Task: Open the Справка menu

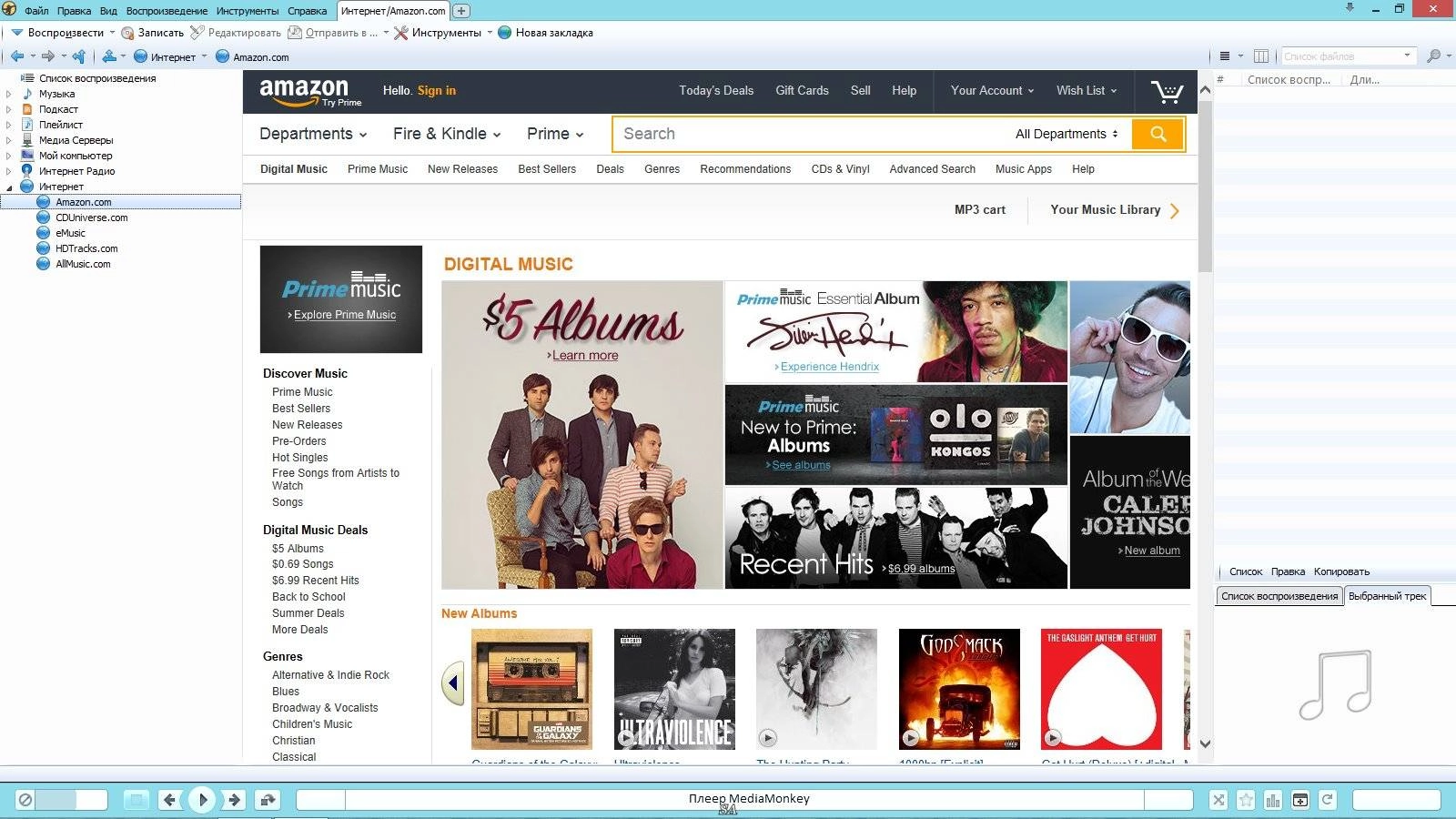Action: [307, 11]
